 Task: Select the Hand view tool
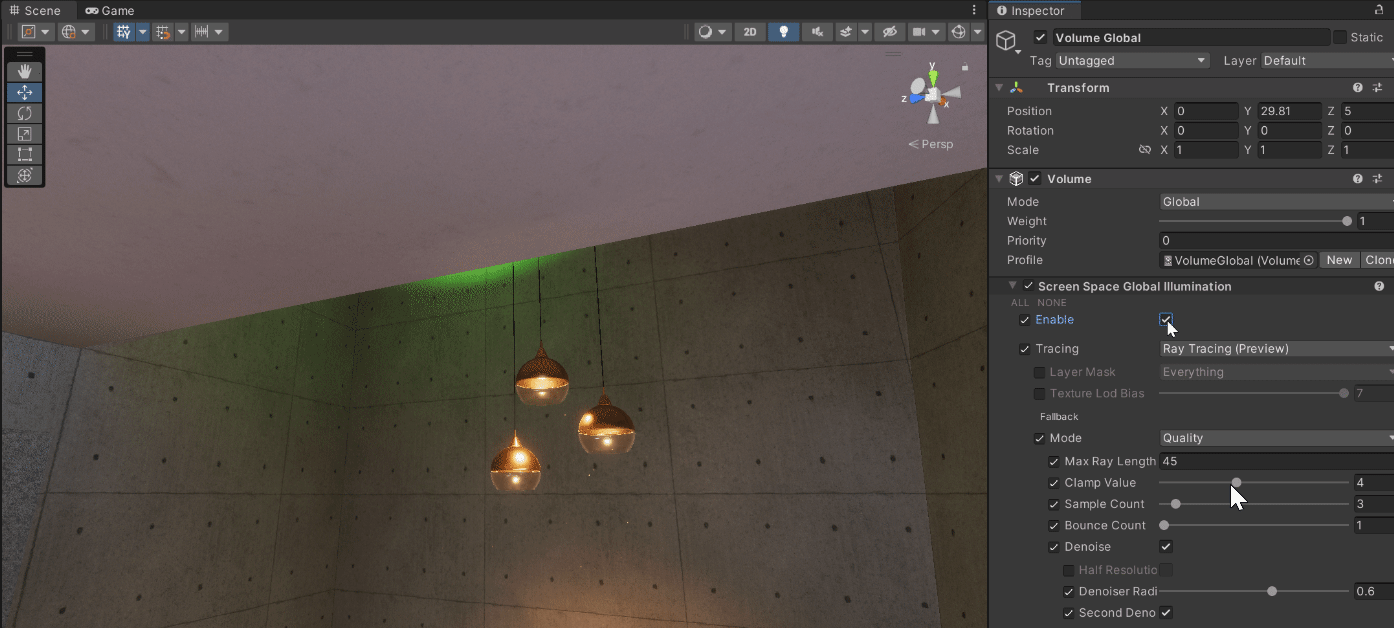click(x=25, y=71)
